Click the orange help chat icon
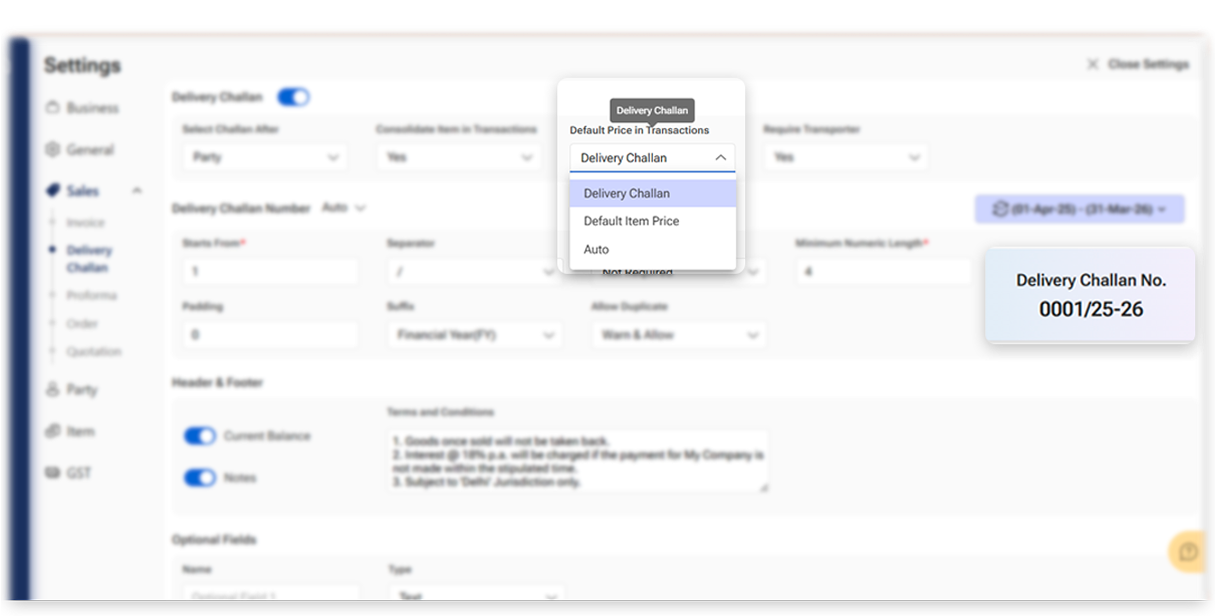The width and height of the screenshot is (1215, 616). (1188, 552)
